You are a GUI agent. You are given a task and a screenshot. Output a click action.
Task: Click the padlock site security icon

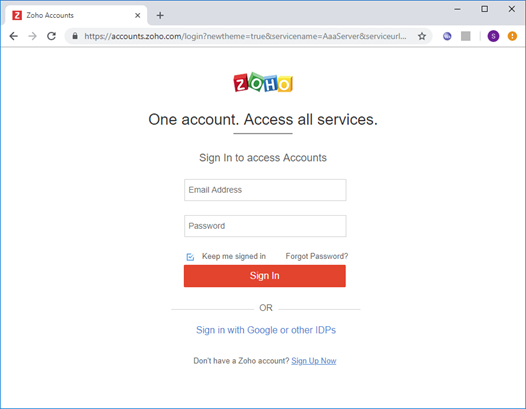coord(75,36)
